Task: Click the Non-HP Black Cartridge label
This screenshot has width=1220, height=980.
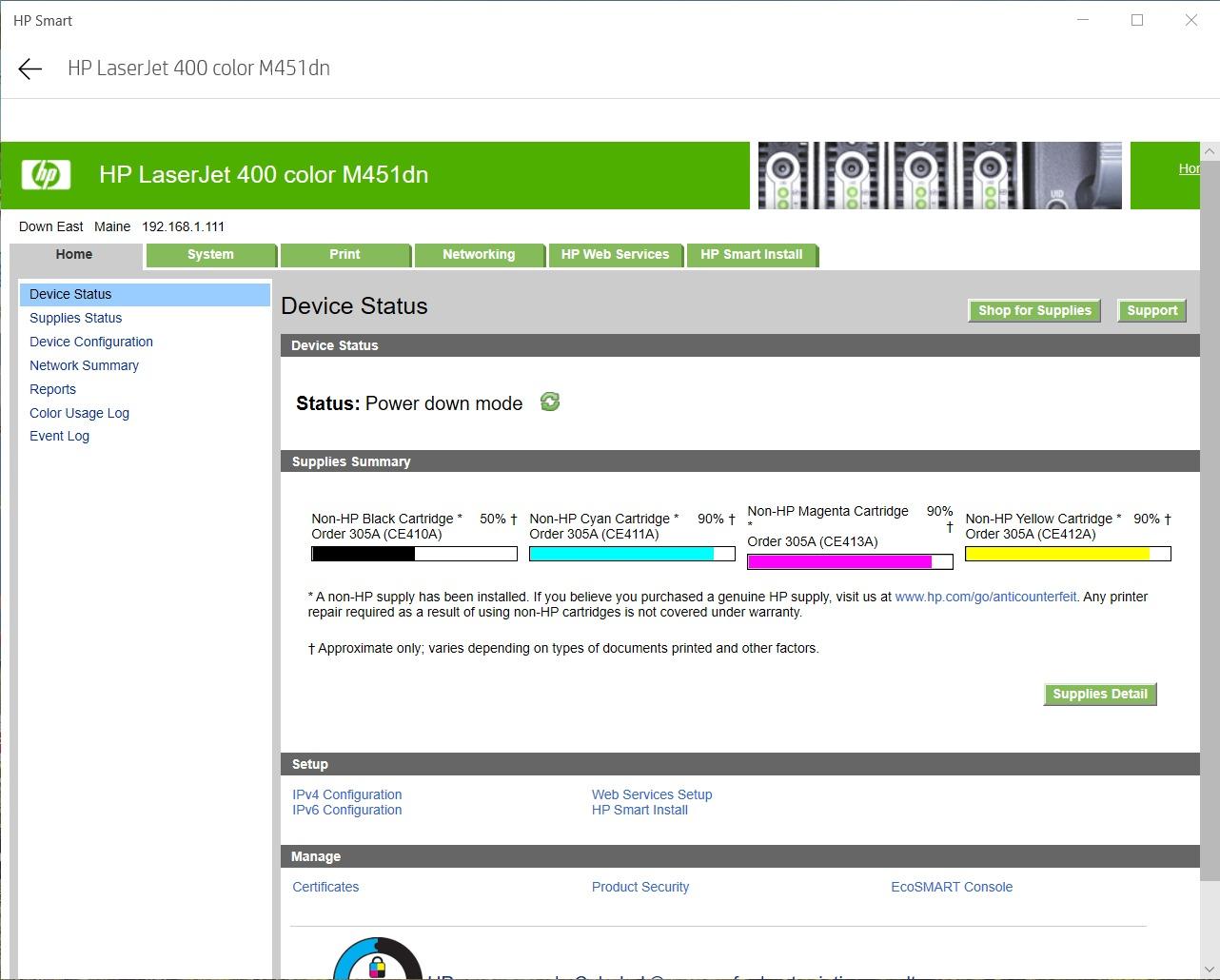Action: click(383, 519)
